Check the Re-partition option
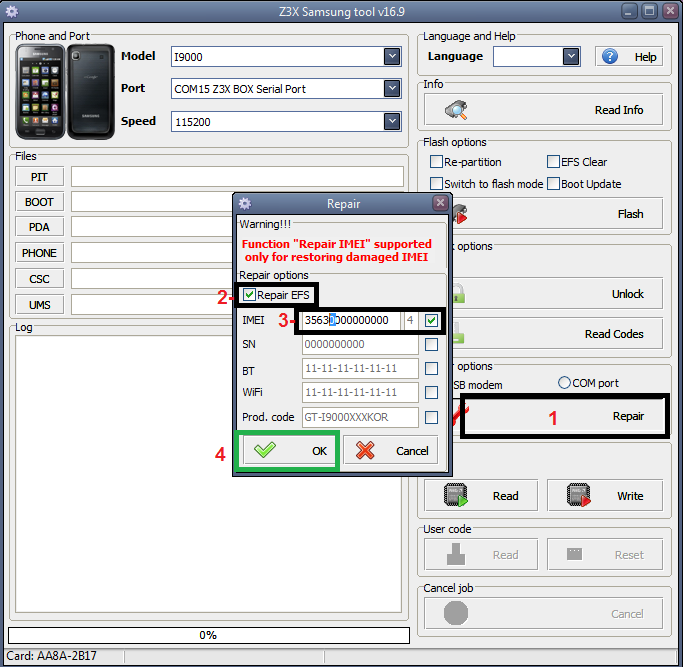 (436, 162)
